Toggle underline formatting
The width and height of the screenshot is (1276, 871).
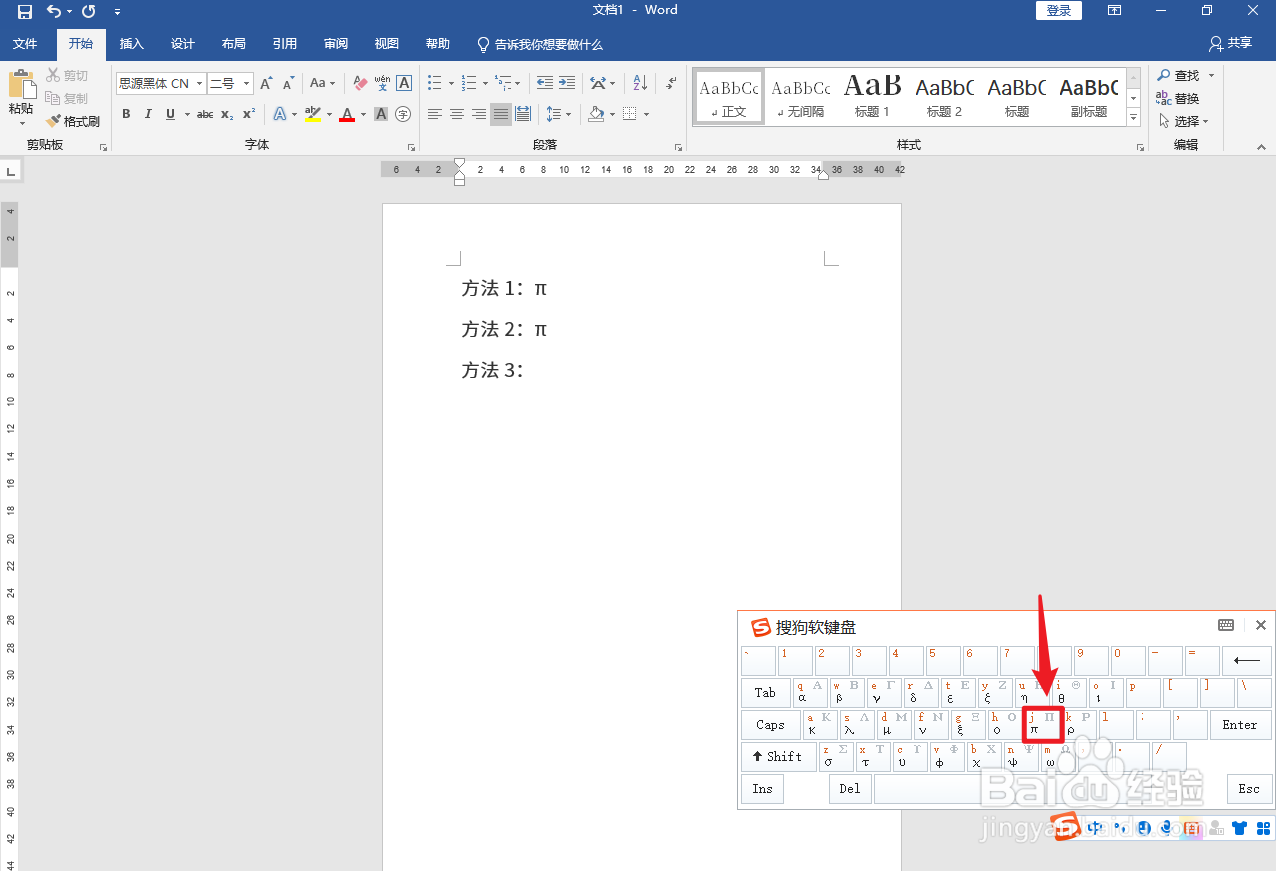coord(171,114)
